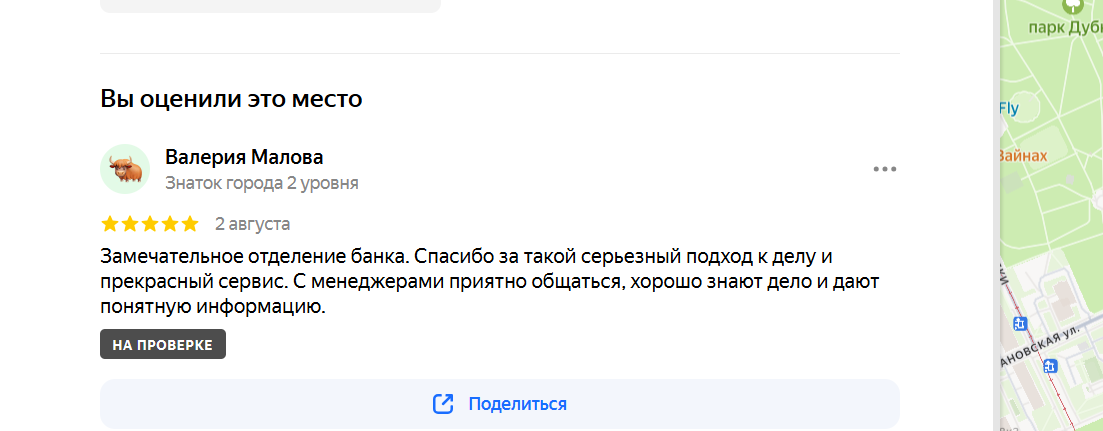This screenshot has height=431, width=1103.
Task: Click the review text about отделение банка
Action: (490, 281)
